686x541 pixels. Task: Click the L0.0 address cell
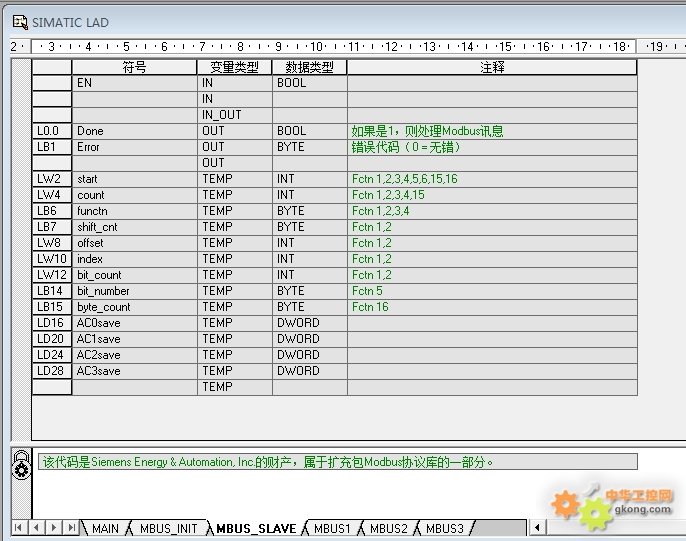52,131
